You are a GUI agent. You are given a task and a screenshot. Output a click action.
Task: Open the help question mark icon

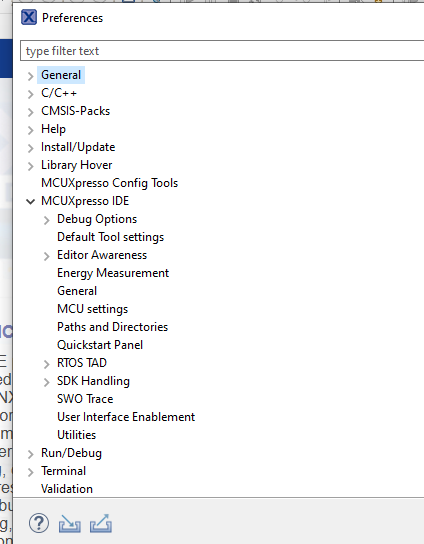coord(39,523)
